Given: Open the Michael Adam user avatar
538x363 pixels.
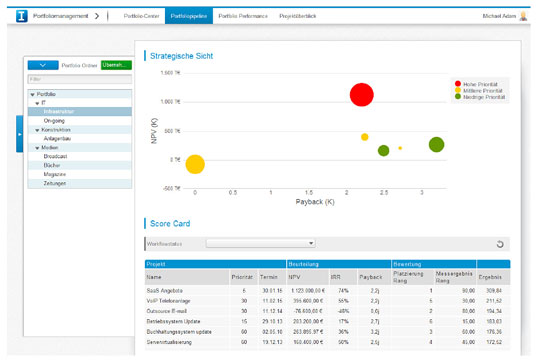Looking at the screenshot, I should point(523,16).
